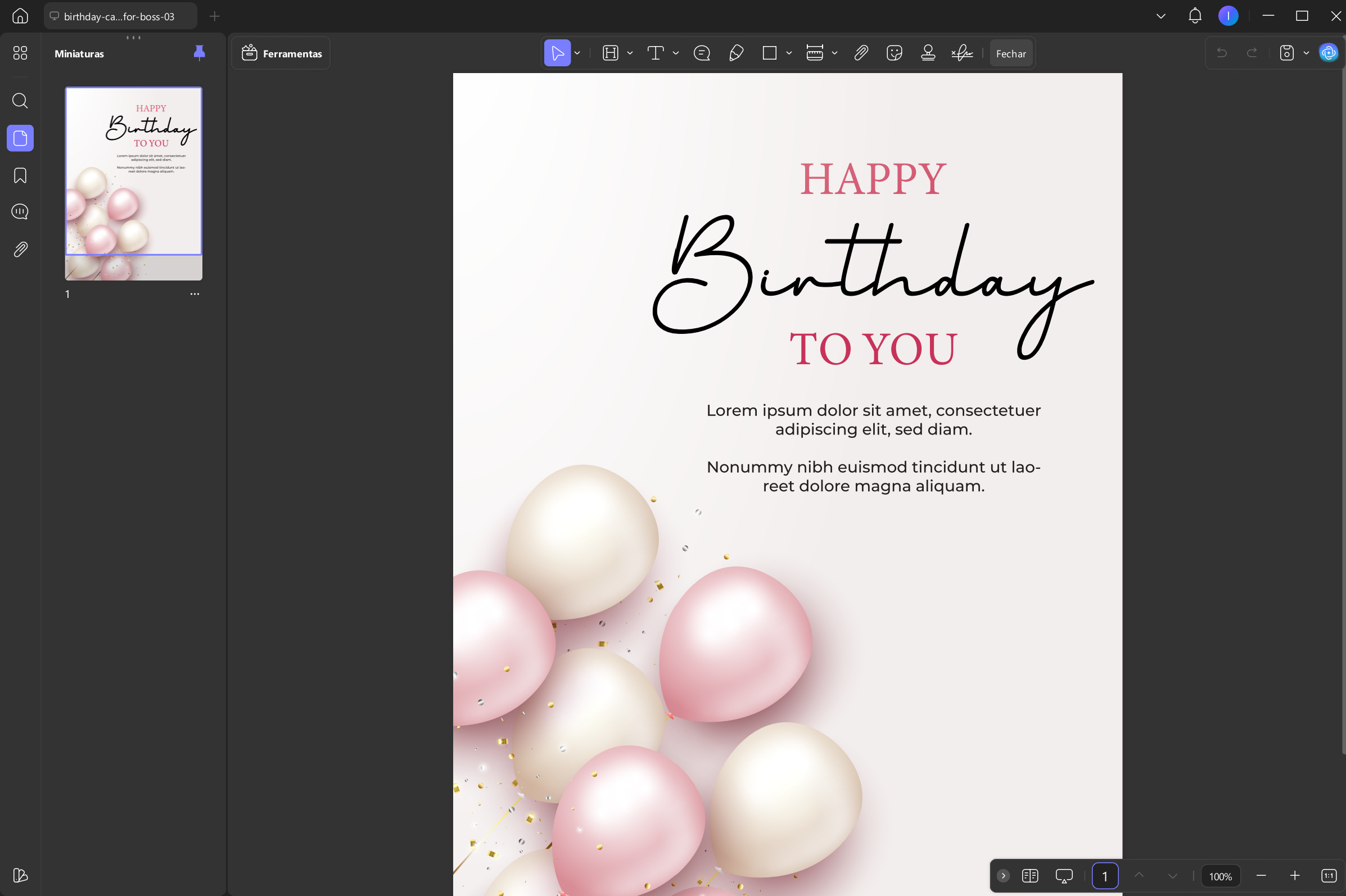Open the comments list sidebar panel

click(20, 212)
